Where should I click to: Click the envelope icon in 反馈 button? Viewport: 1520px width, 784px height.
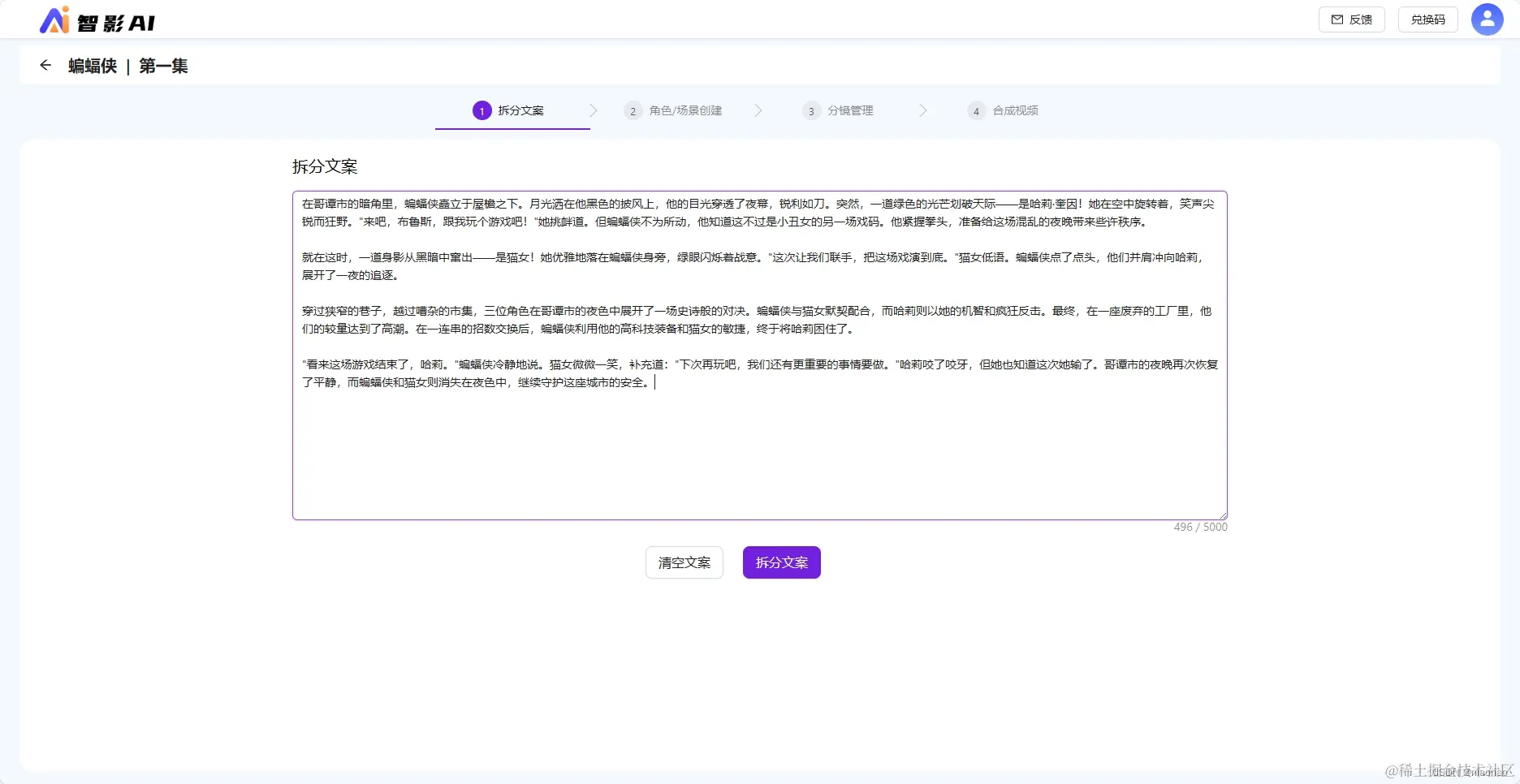[x=1336, y=19]
